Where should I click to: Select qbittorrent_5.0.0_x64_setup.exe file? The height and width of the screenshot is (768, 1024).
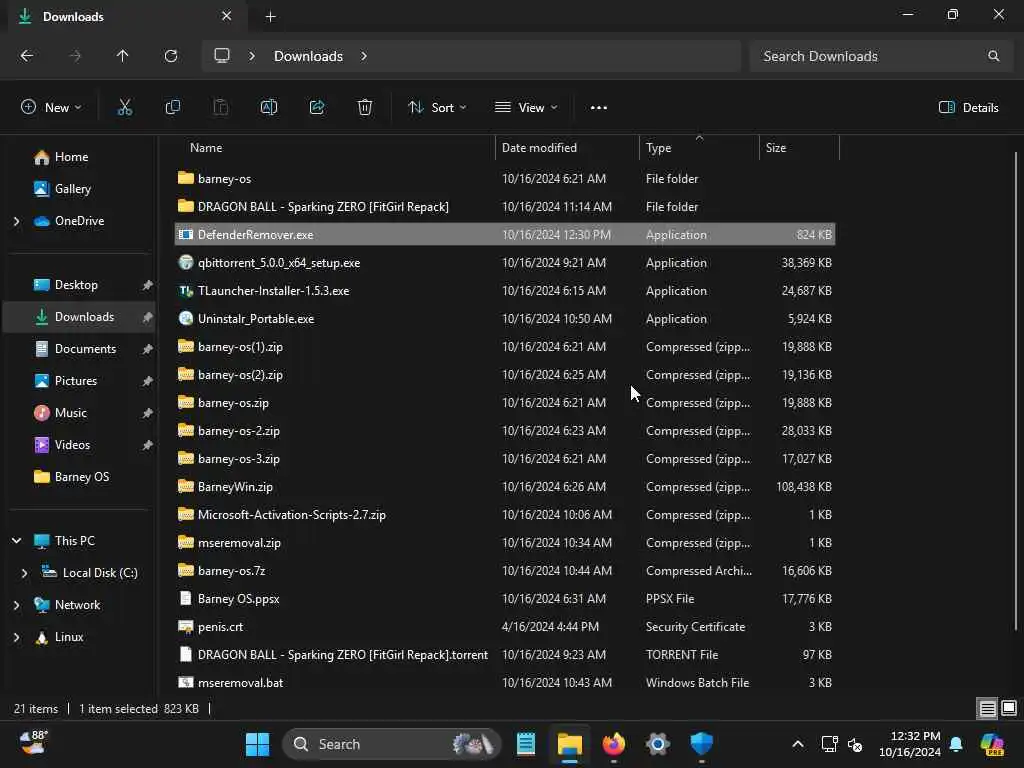[505, 263]
